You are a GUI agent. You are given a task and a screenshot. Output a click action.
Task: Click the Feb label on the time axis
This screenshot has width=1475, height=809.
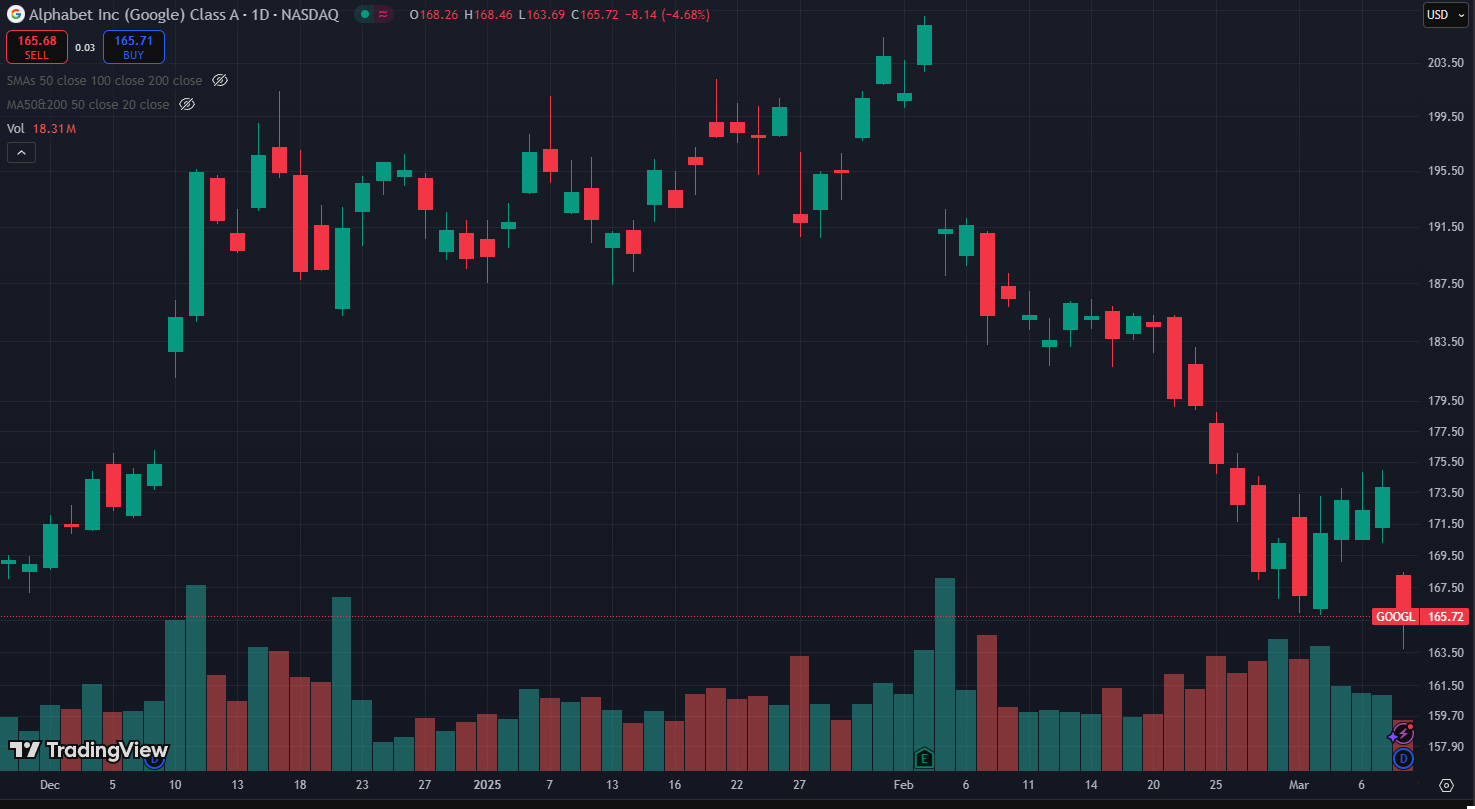click(x=903, y=785)
